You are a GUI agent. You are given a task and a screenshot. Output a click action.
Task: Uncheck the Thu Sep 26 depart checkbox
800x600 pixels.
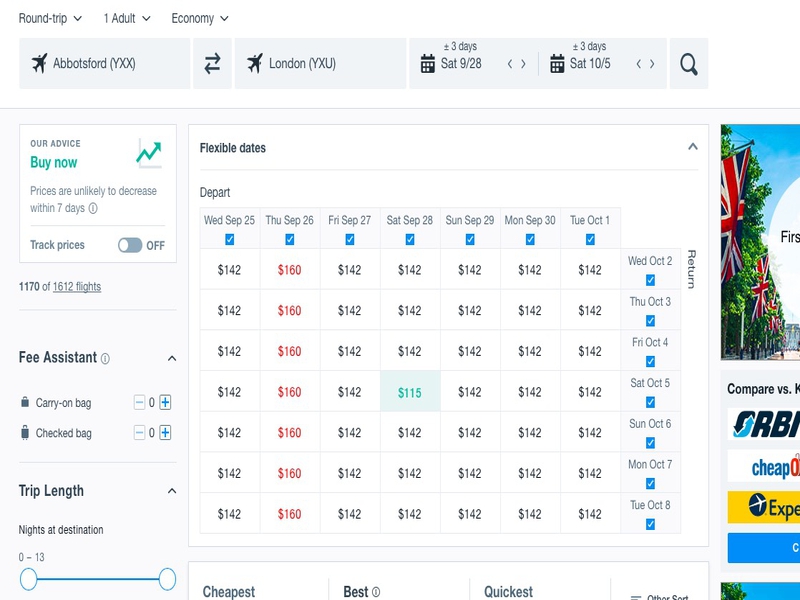coord(290,239)
